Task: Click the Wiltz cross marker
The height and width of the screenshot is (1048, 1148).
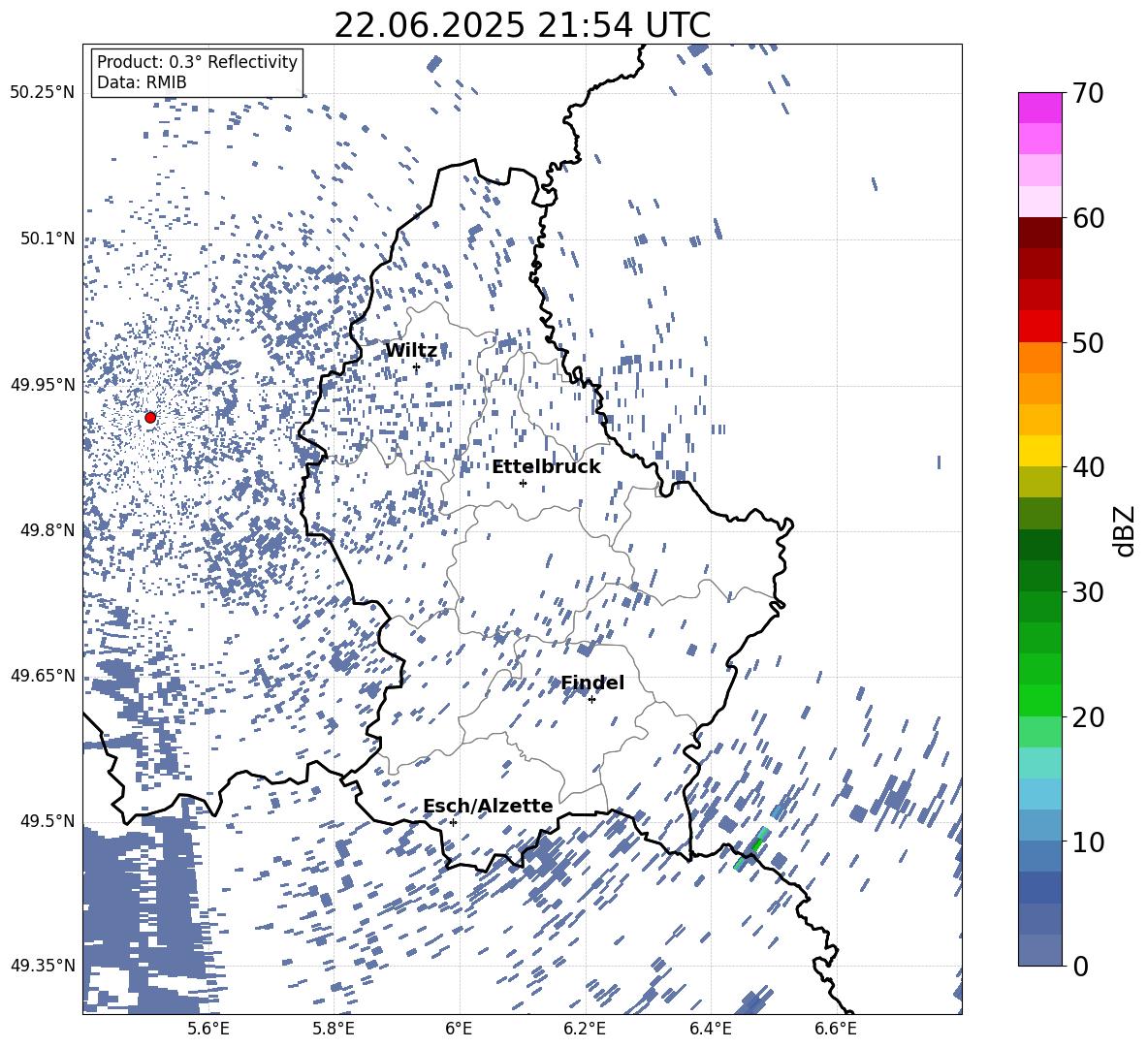Action: [416, 367]
